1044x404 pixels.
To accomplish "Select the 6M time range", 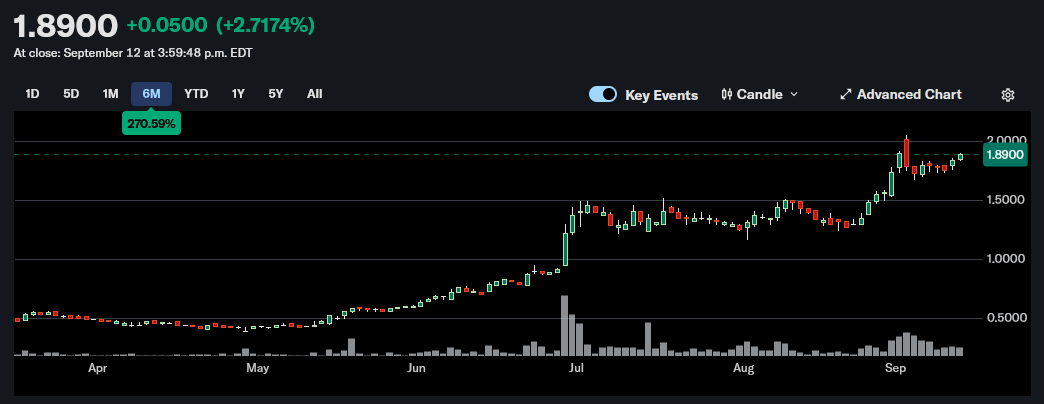I will pos(151,94).
